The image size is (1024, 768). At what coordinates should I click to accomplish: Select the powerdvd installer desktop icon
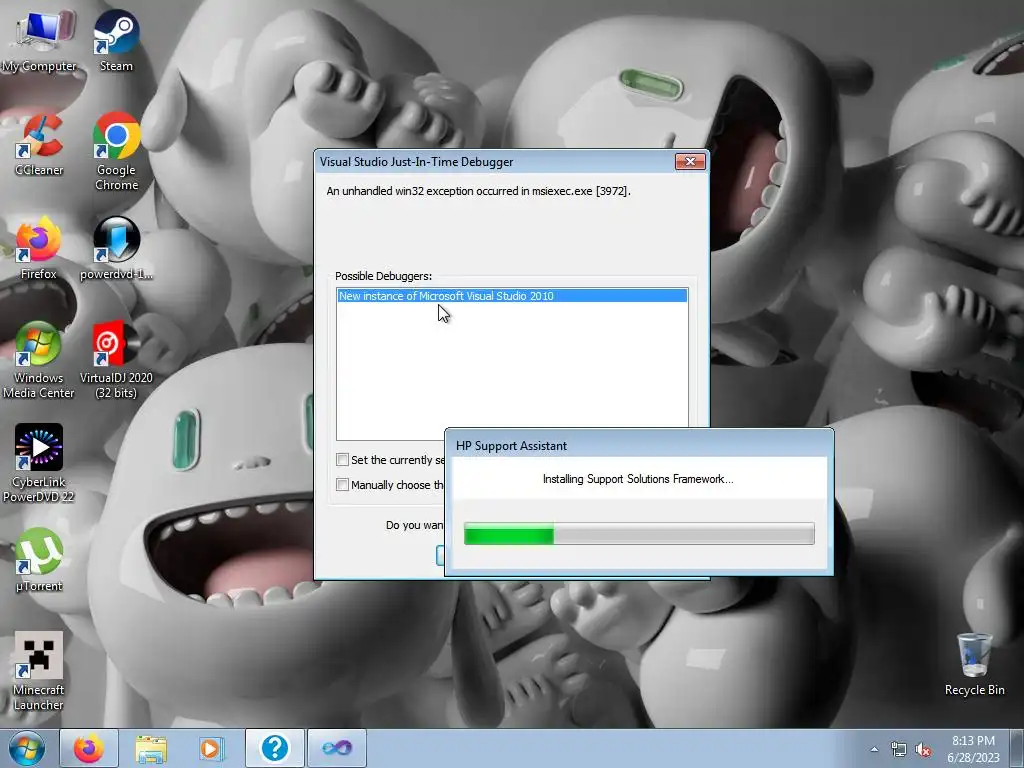tap(116, 248)
